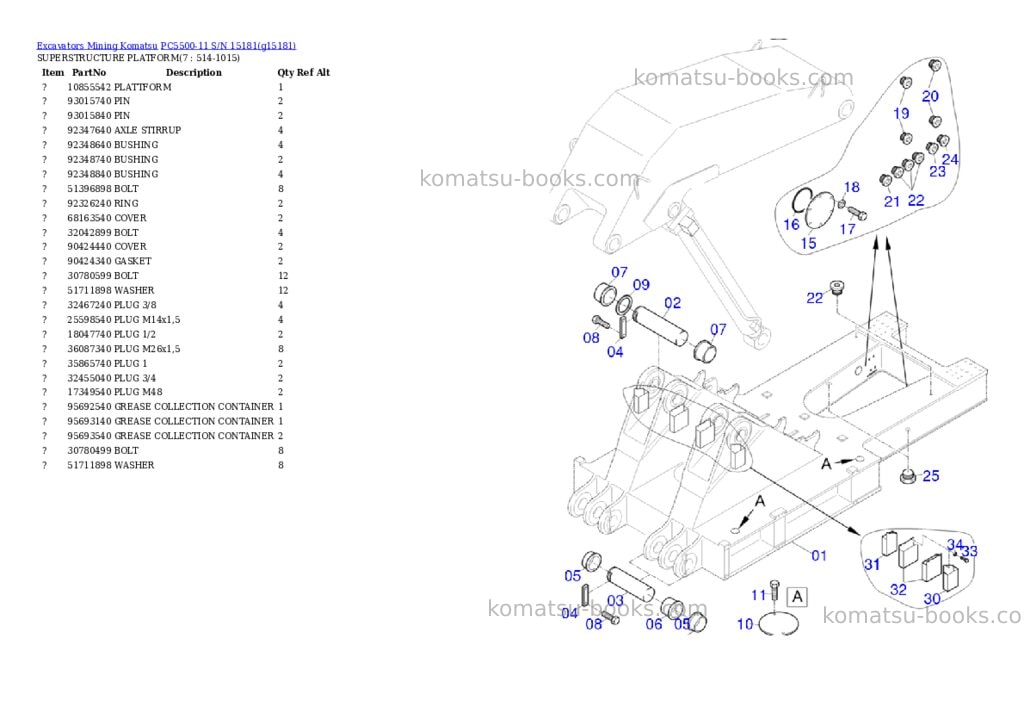Select part 93015740 PIN row
The height and width of the screenshot is (725, 1024).
point(163,101)
